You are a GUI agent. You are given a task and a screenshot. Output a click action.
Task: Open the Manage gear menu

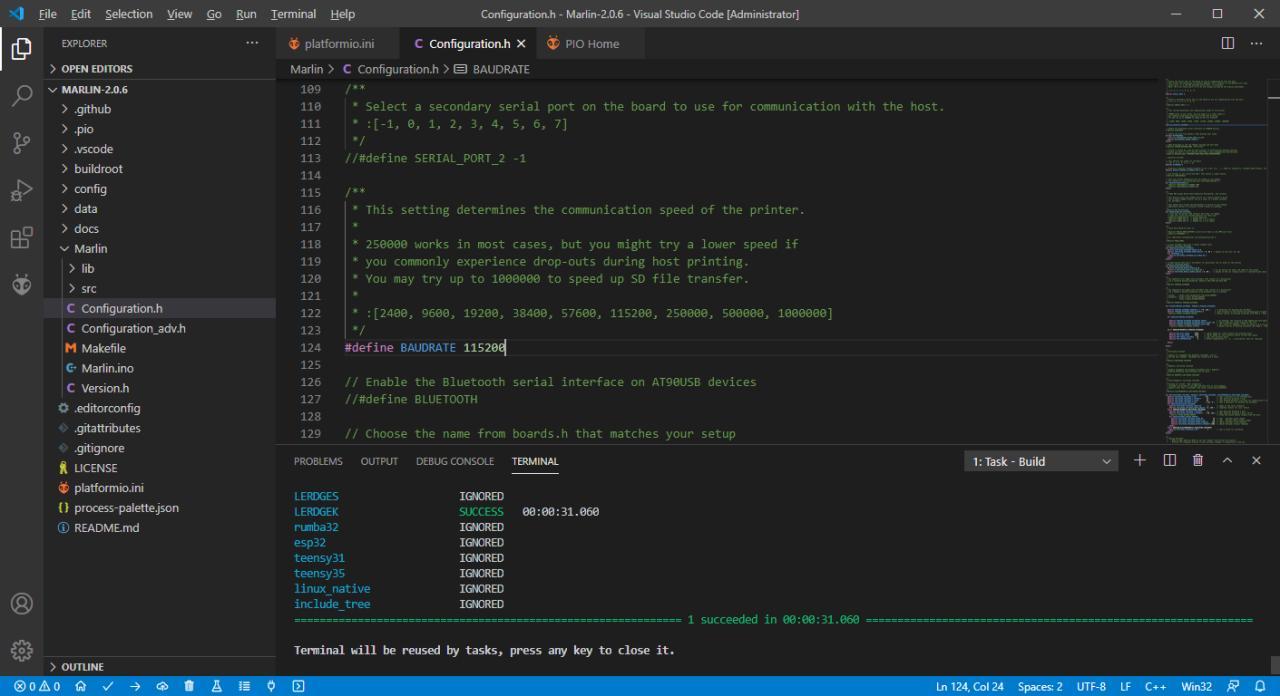pyautogui.click(x=22, y=651)
